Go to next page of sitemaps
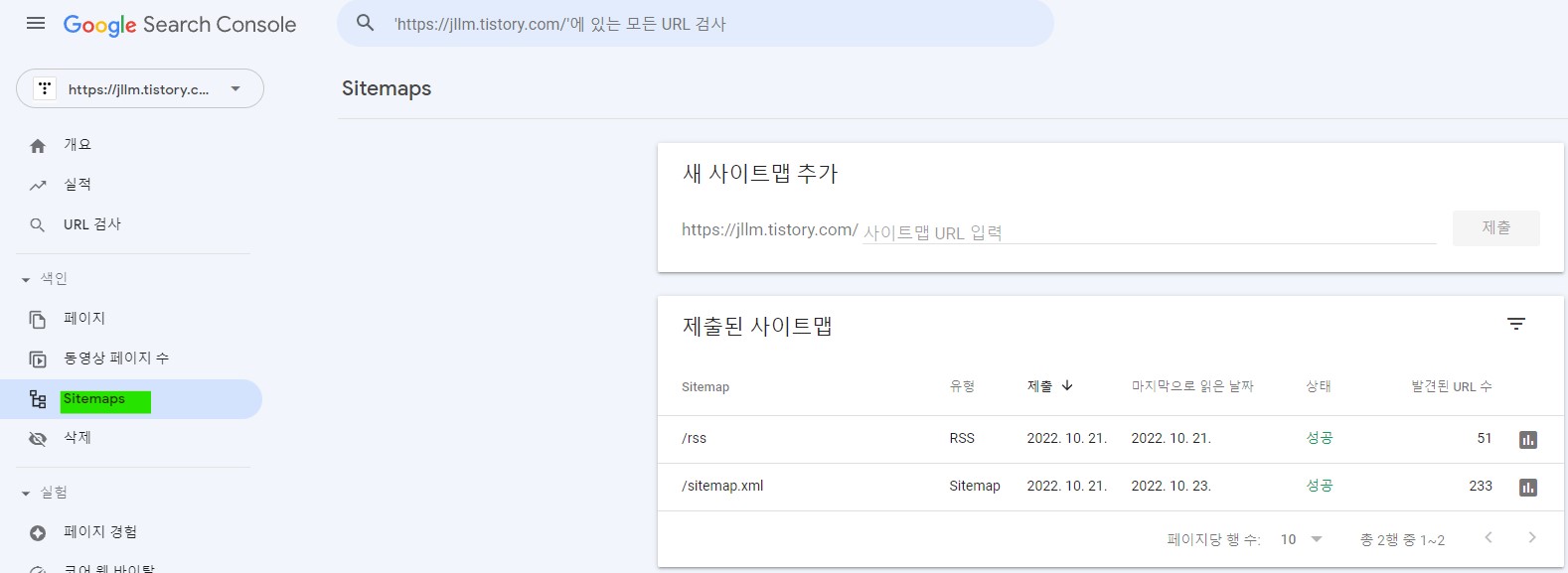The width and height of the screenshot is (1568, 573). coord(1532,537)
